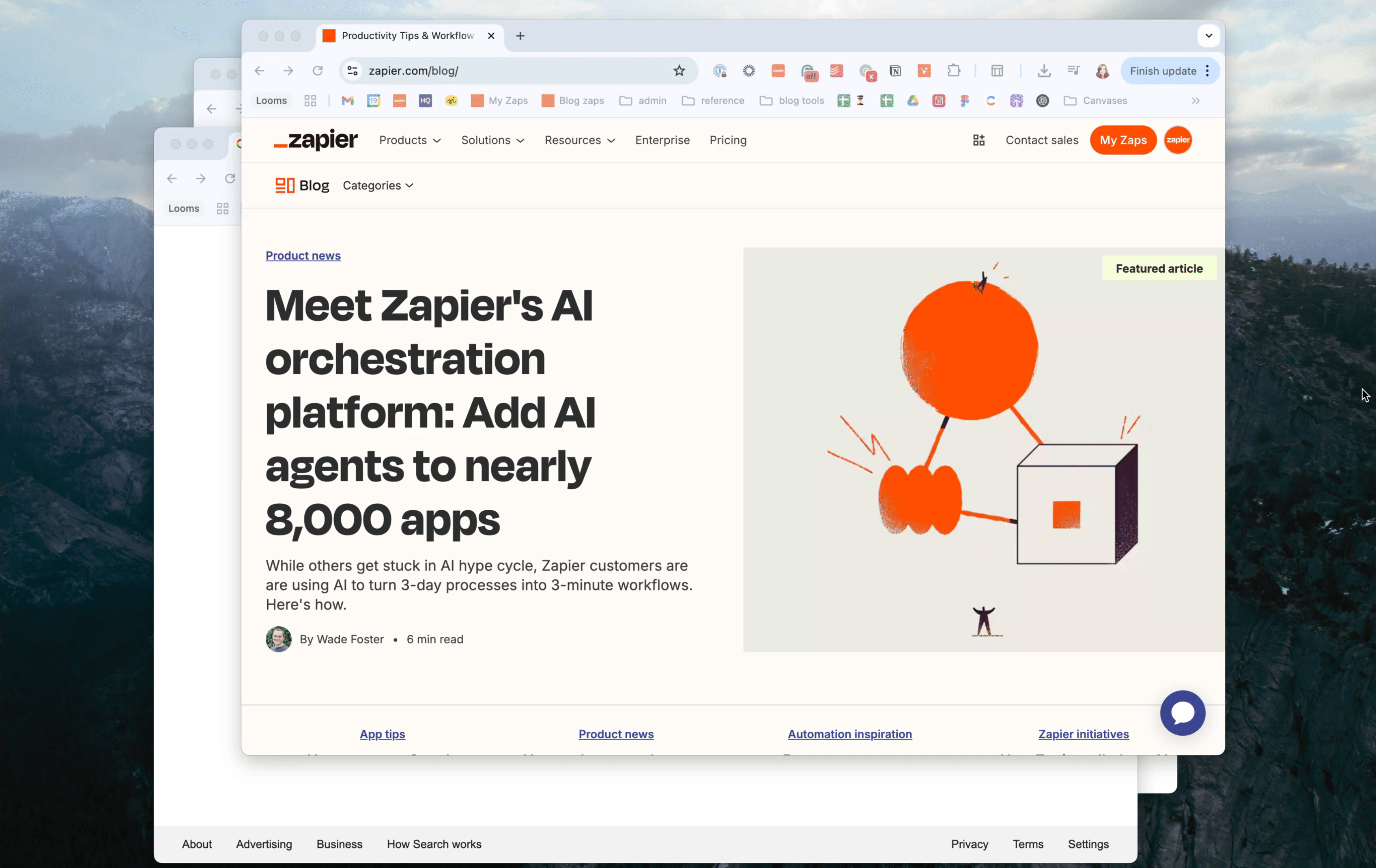Open the Notion extension icon
Image resolution: width=1376 pixels, height=868 pixels.
click(895, 71)
